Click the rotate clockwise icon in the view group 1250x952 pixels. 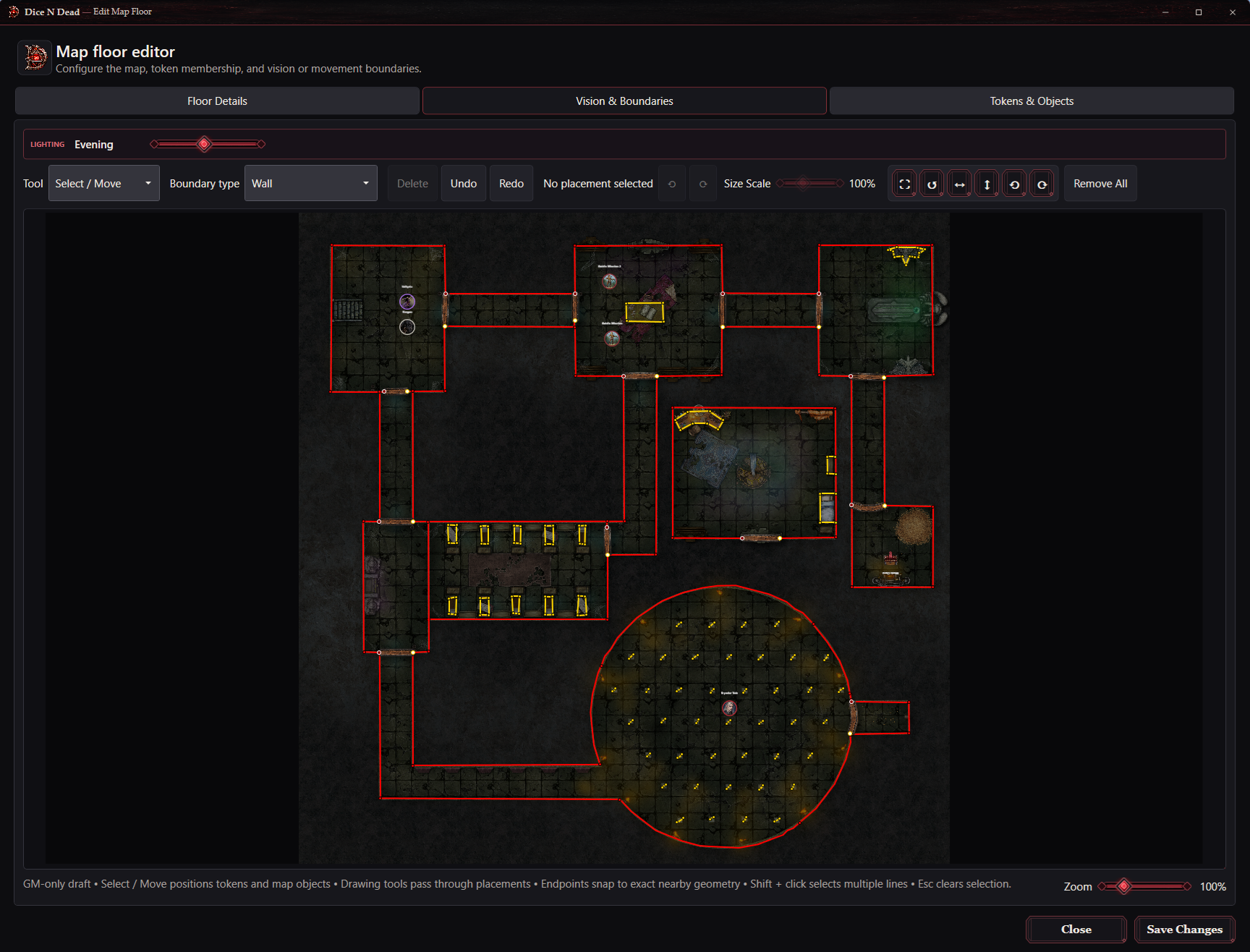[x=1042, y=184]
